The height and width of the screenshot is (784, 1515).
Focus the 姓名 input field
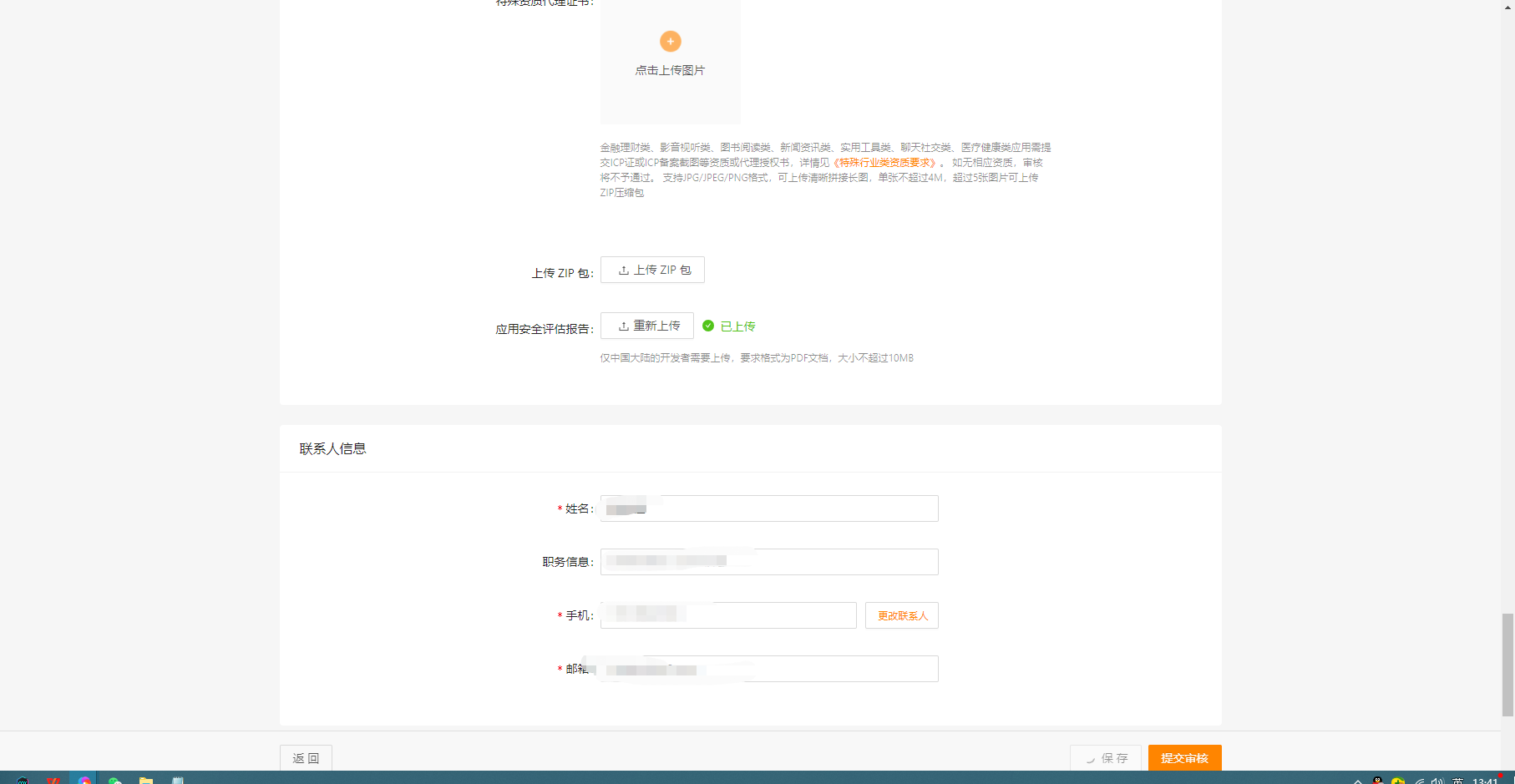click(769, 508)
